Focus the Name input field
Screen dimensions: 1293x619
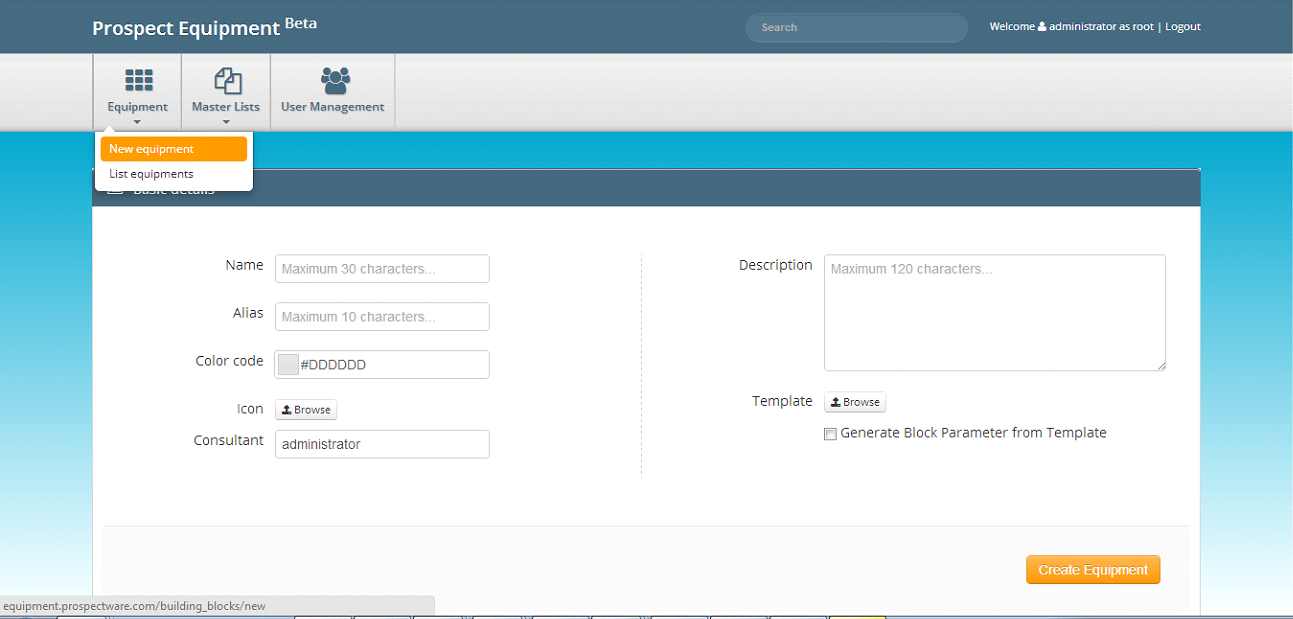tap(382, 269)
